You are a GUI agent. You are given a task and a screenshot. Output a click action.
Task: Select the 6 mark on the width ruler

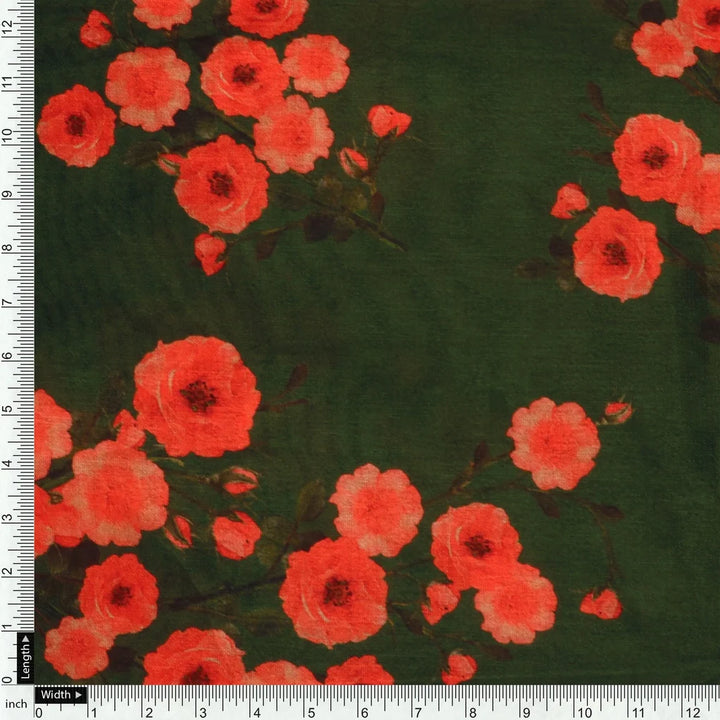pyautogui.click(x=365, y=712)
